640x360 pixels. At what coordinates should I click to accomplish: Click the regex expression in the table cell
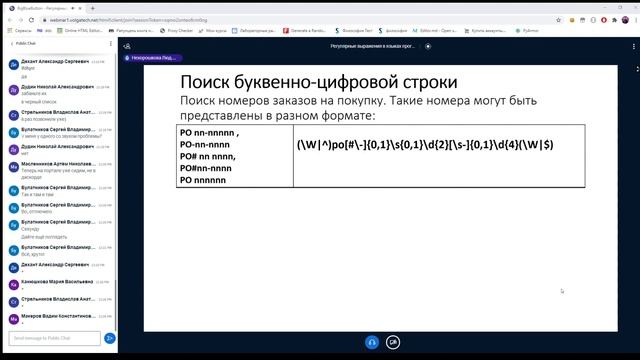pyautogui.click(x=425, y=144)
